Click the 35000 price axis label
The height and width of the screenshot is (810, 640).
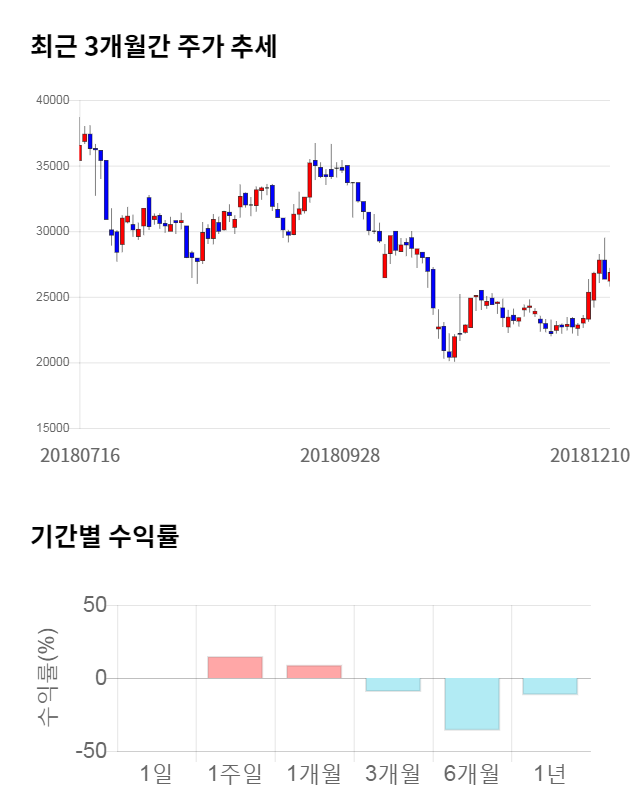(52, 166)
